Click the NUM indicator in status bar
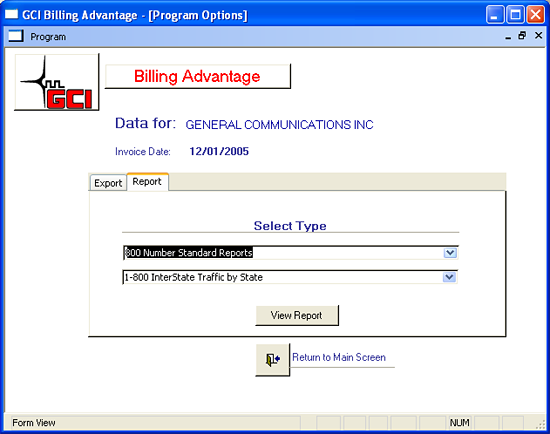 coord(459,423)
